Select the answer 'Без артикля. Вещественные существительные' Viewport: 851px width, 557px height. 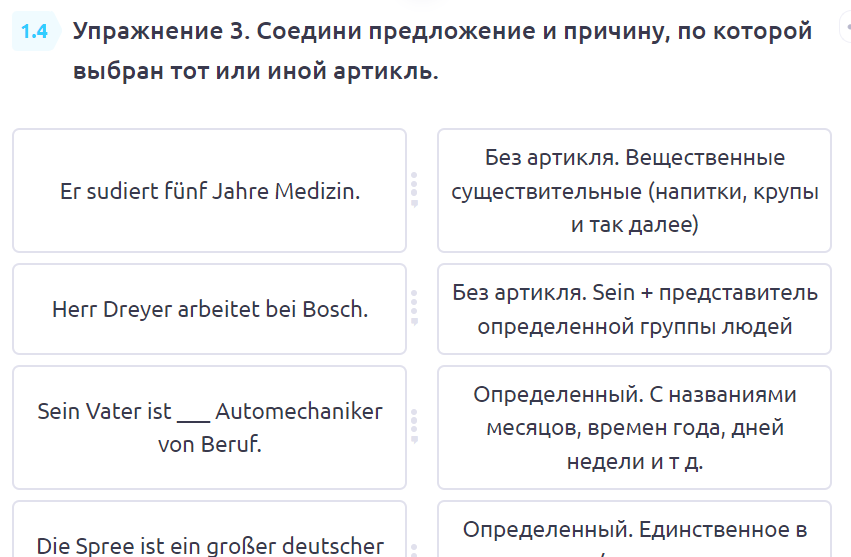[x=634, y=190]
